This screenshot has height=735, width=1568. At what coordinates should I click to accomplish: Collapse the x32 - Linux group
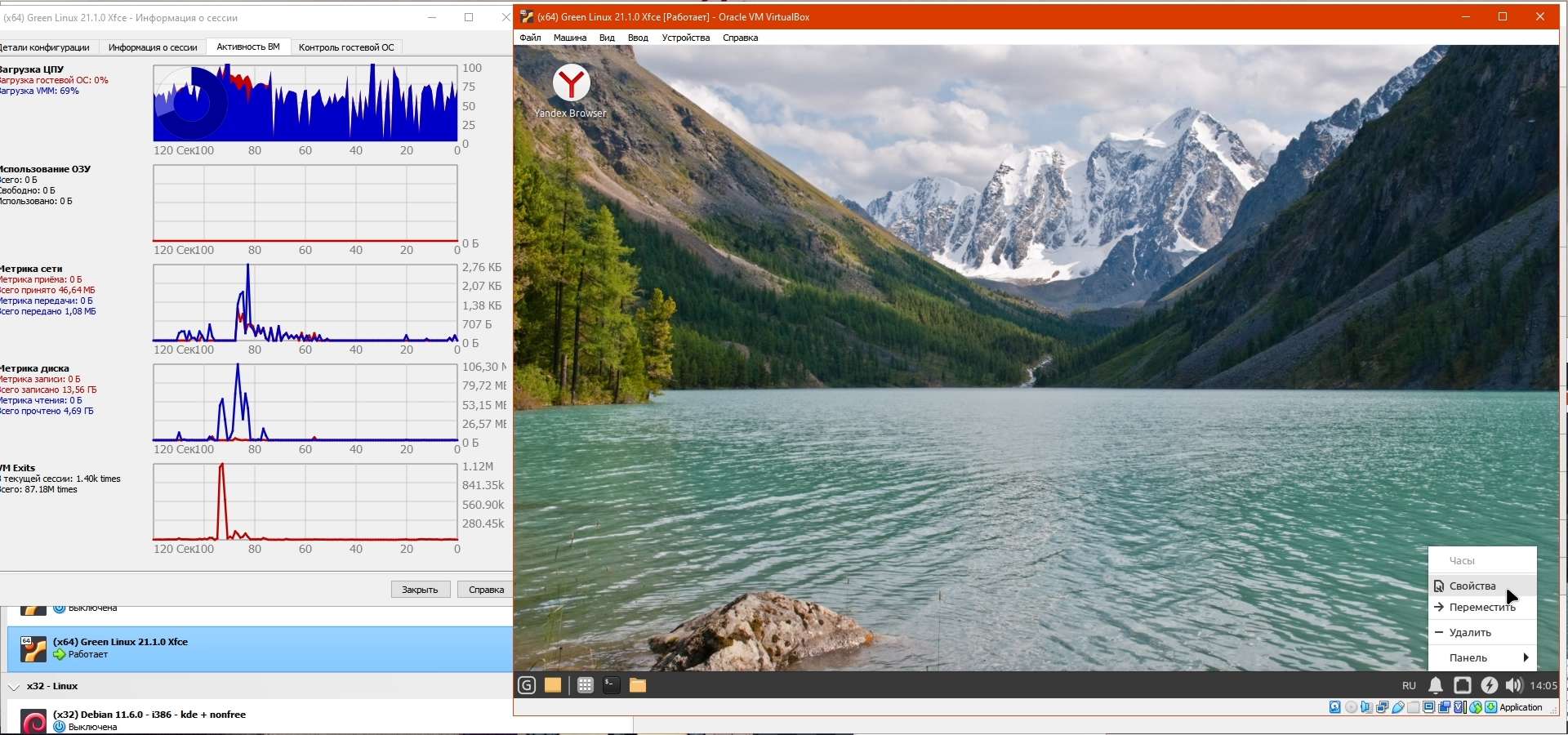(13, 687)
